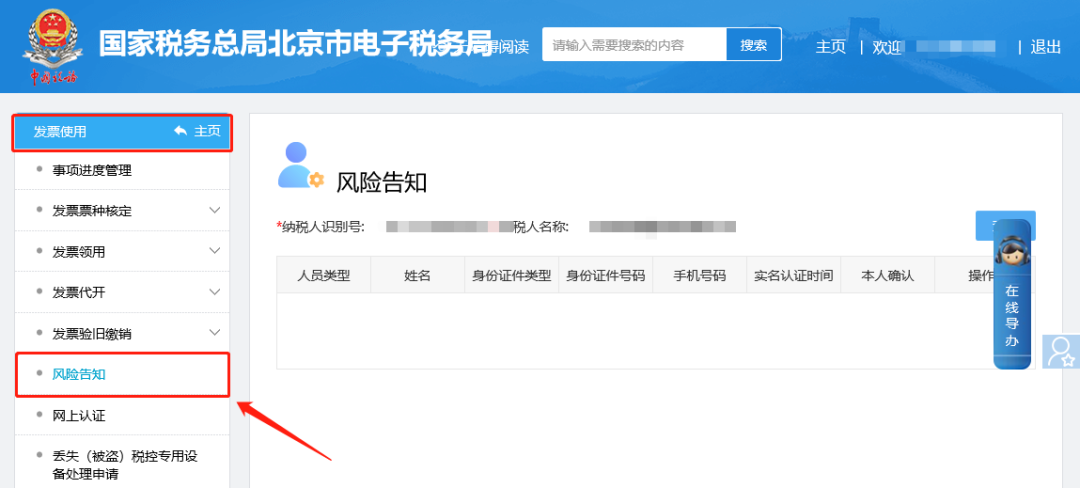
Task: Click the 人员类型 column header
Action: coord(324,275)
